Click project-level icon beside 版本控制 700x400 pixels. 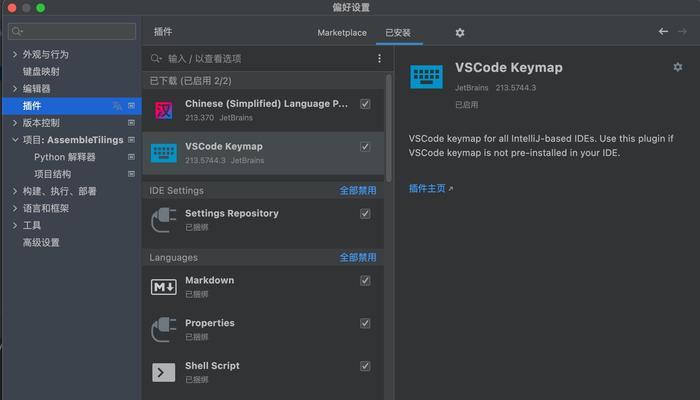click(131, 122)
